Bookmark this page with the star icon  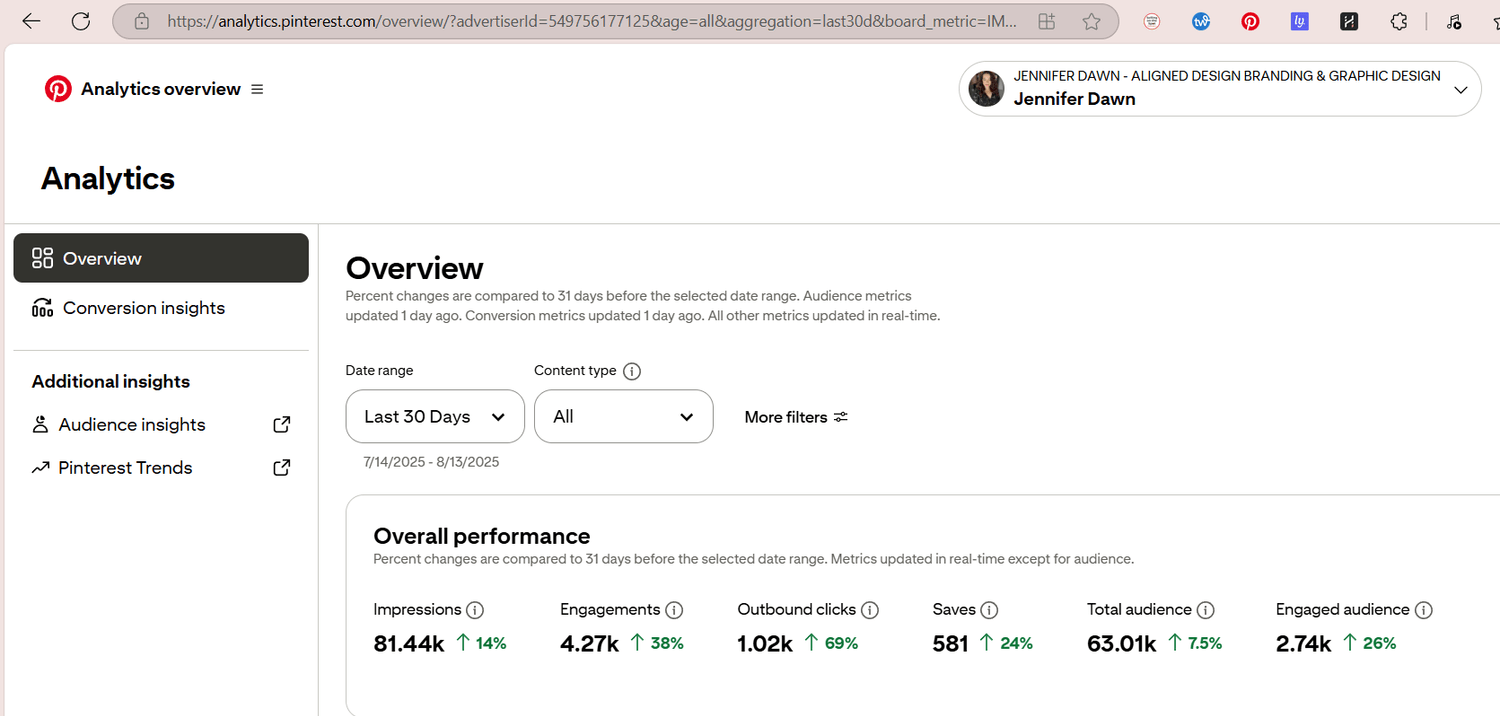(x=1091, y=21)
